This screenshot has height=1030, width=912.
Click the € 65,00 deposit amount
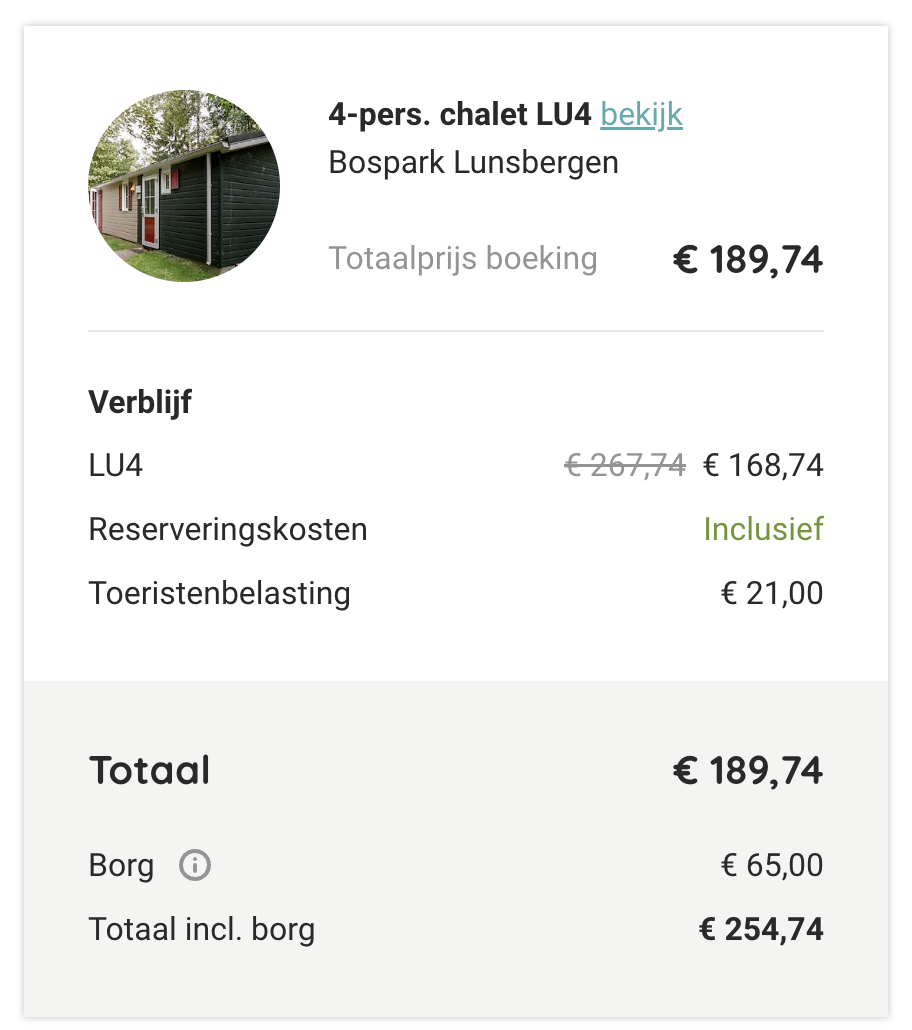pos(772,865)
